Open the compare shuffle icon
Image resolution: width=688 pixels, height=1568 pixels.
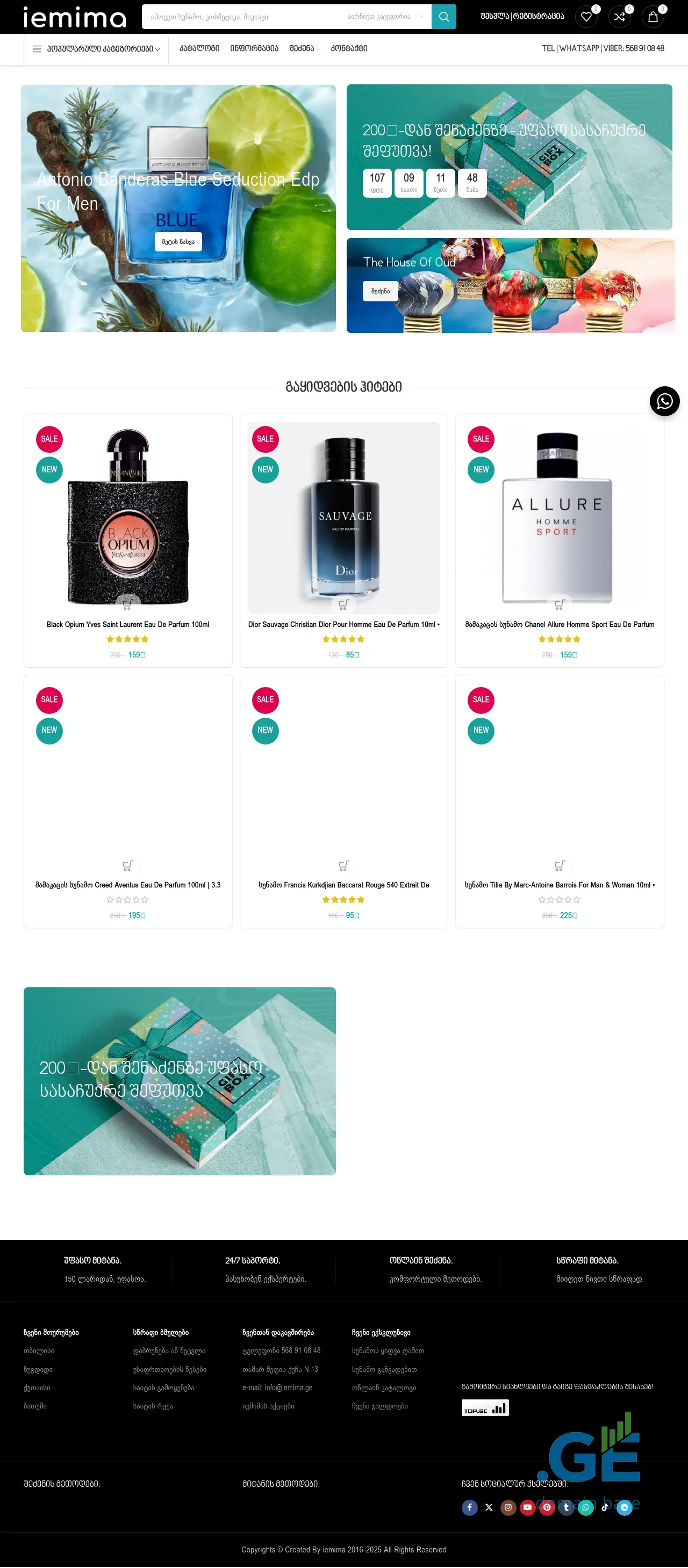point(620,17)
